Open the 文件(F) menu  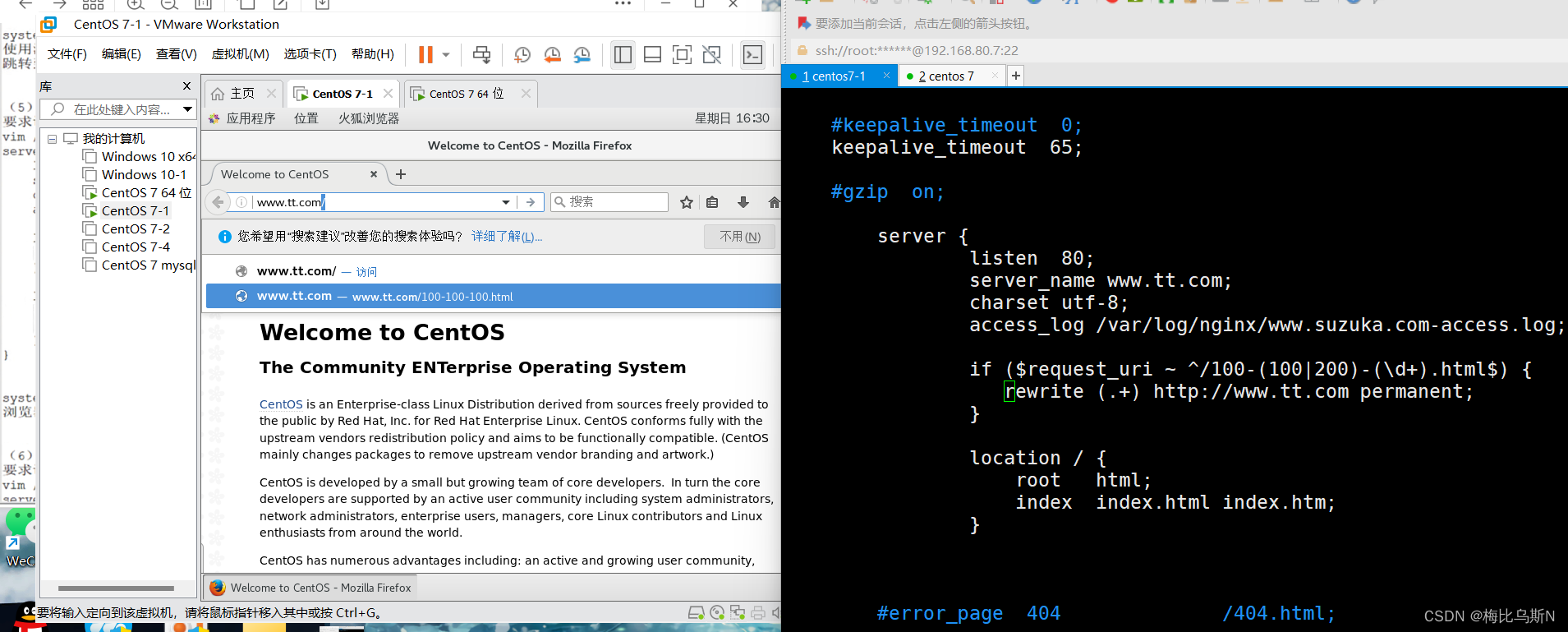pyautogui.click(x=67, y=54)
